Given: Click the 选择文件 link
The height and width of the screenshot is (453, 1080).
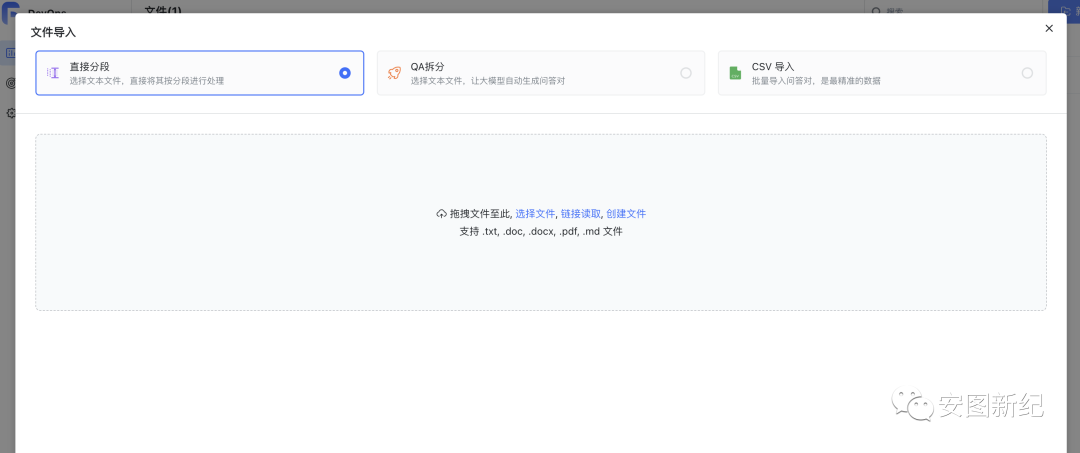Looking at the screenshot, I should 535,214.
